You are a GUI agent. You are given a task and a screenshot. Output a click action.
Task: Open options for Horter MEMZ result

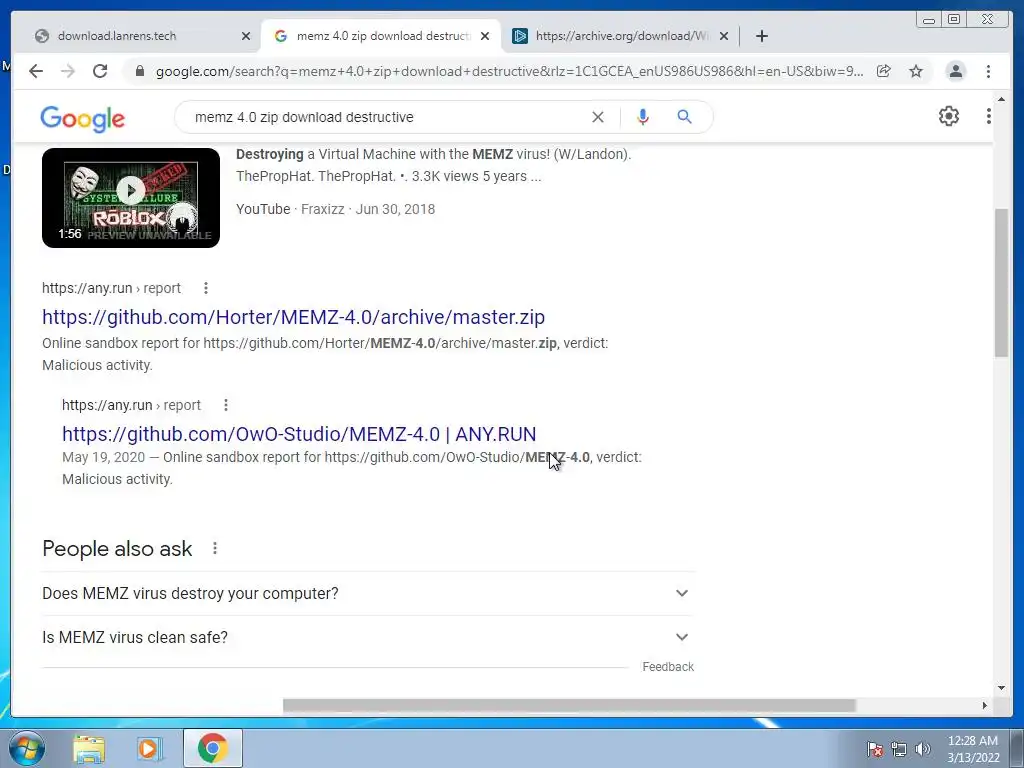point(206,288)
